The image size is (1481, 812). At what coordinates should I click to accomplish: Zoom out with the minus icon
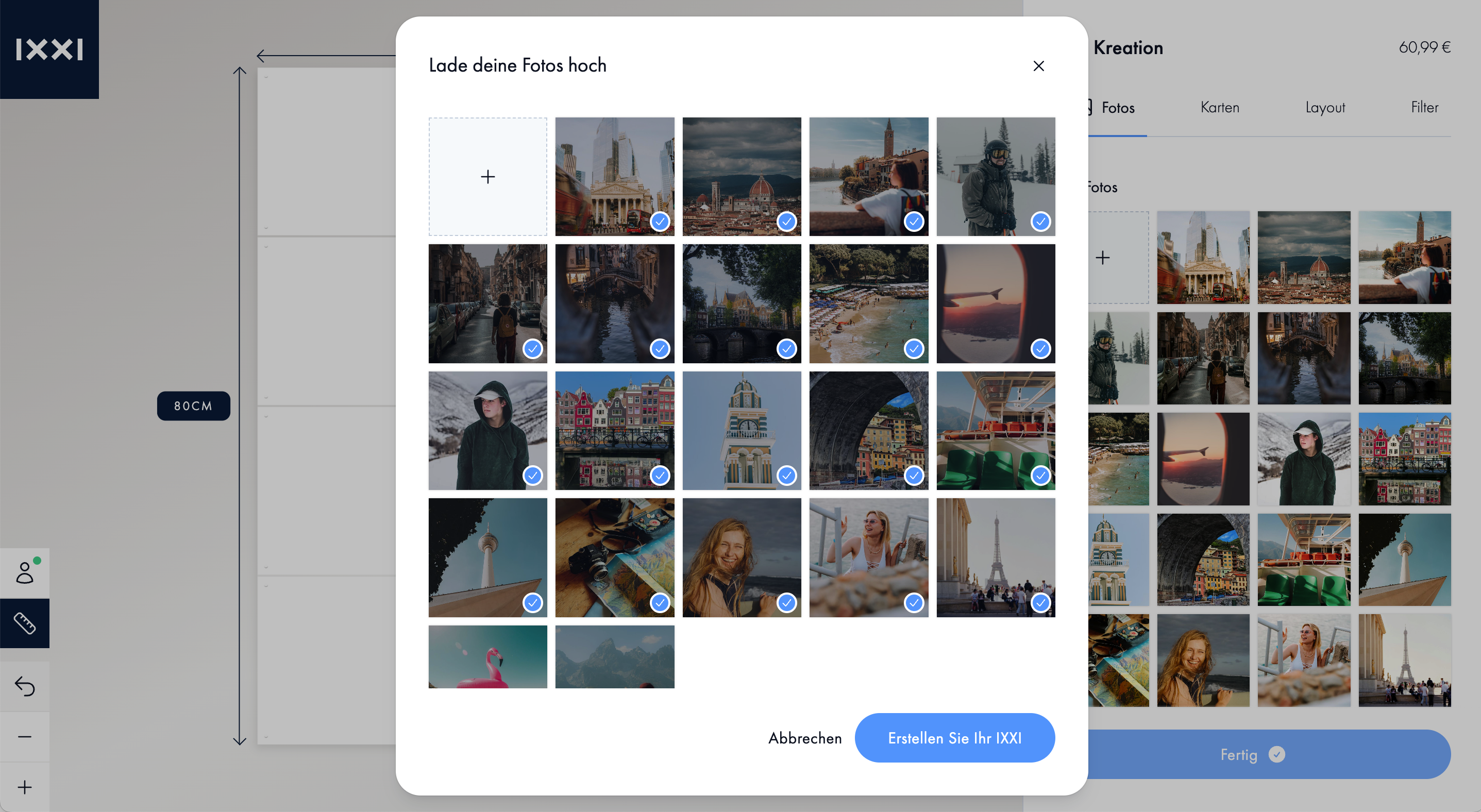25,737
